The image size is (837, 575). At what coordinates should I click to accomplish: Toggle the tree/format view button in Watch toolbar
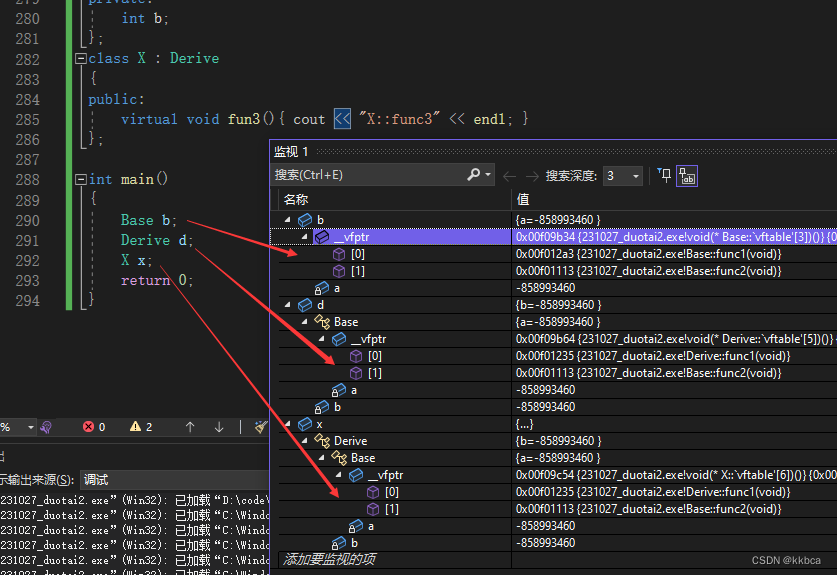[x=687, y=175]
